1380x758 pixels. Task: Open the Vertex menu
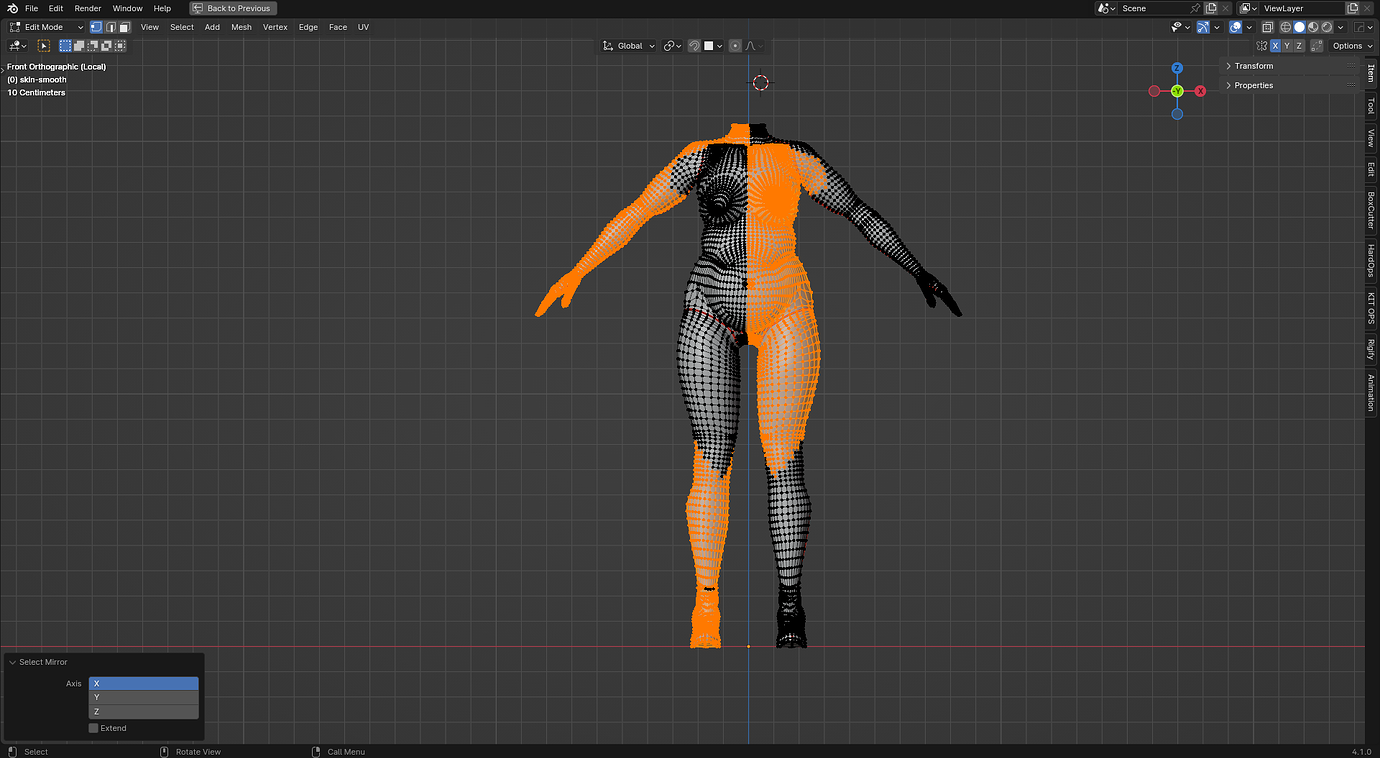point(275,27)
